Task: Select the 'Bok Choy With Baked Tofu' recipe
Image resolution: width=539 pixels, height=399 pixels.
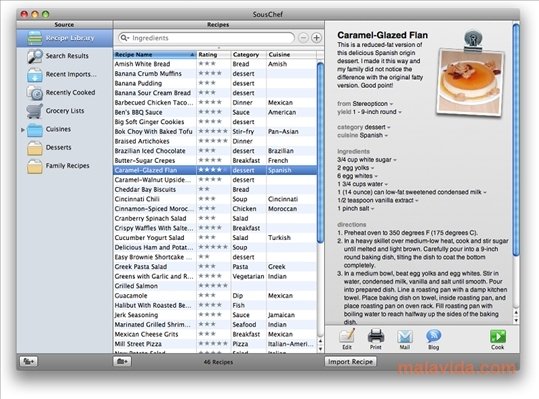Action: pos(153,132)
